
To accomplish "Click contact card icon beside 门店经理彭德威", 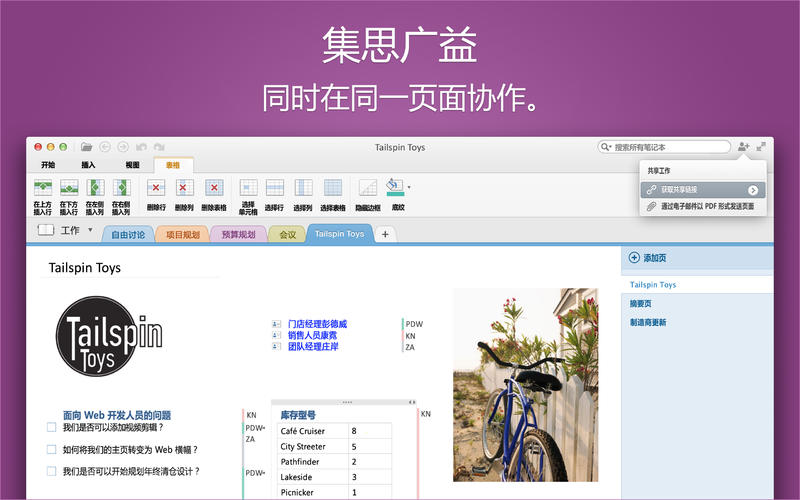I will [x=277, y=324].
